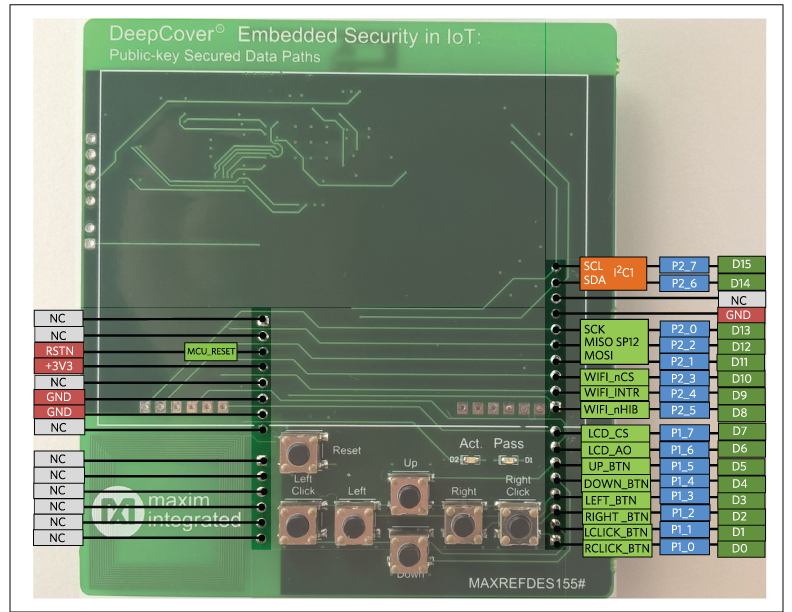Select the blue P2_7 port label
The height and width of the screenshot is (612, 792).
tap(684, 265)
